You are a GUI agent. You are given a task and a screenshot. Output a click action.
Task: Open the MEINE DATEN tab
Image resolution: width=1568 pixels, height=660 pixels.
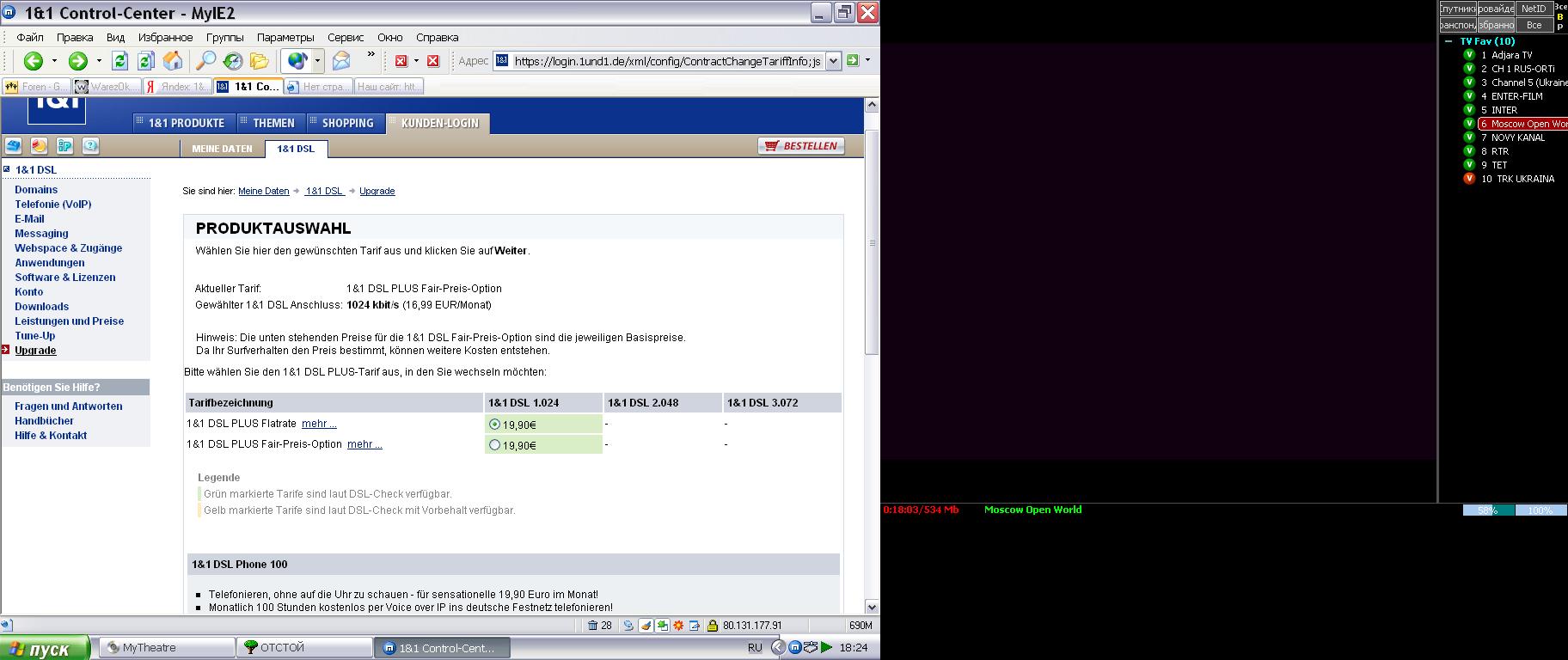pyautogui.click(x=223, y=149)
